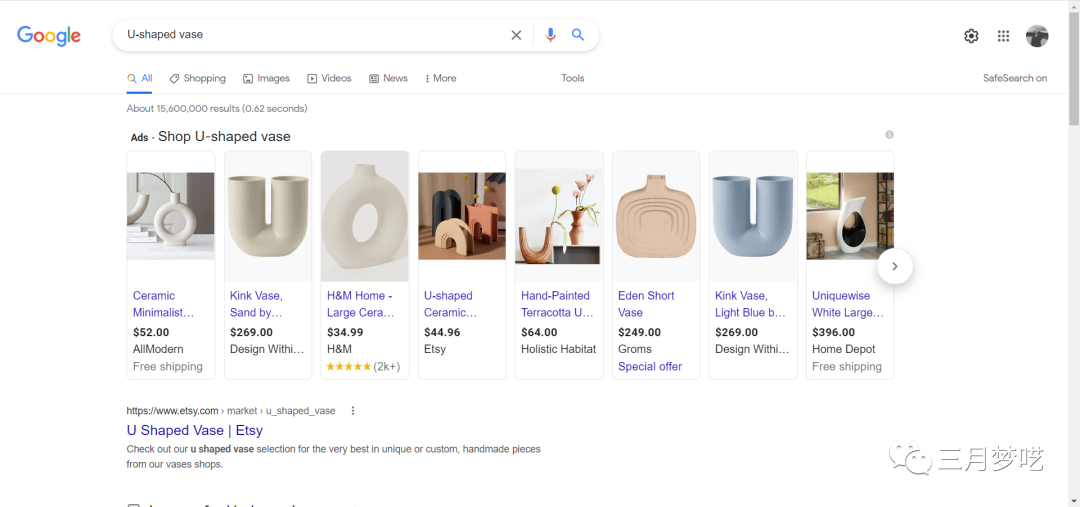Advance shopping carousel with right arrow
This screenshot has height=507, width=1080.
(895, 266)
